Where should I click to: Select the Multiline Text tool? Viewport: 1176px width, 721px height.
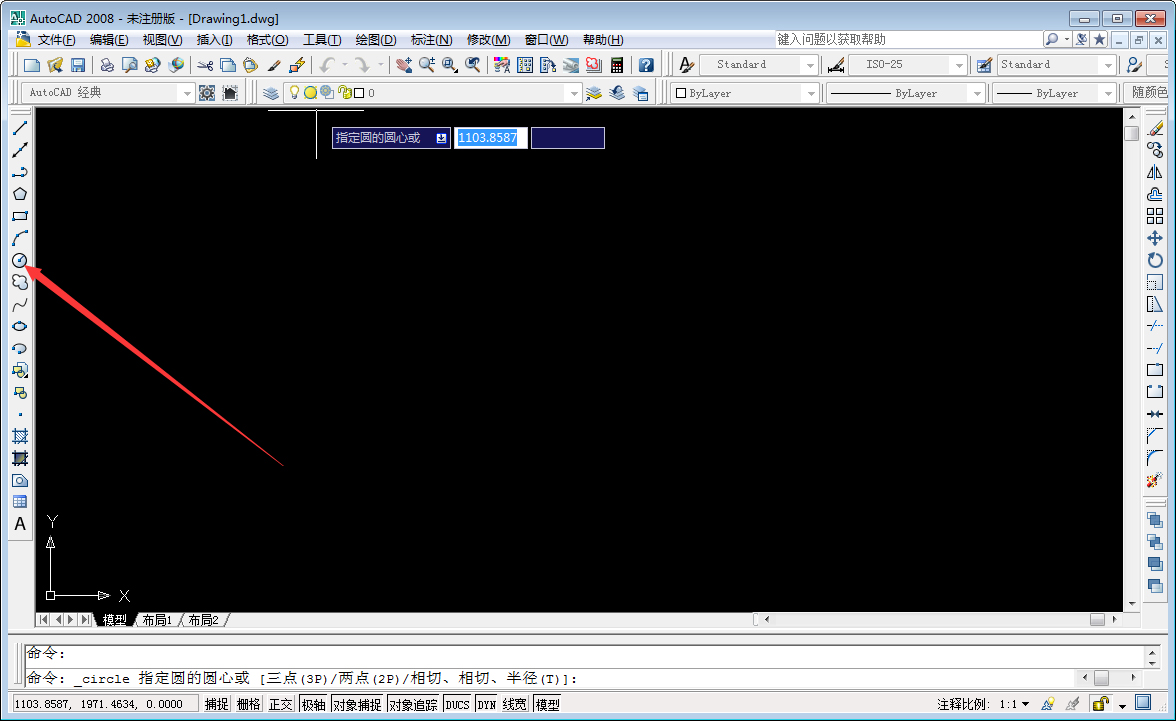[20, 524]
